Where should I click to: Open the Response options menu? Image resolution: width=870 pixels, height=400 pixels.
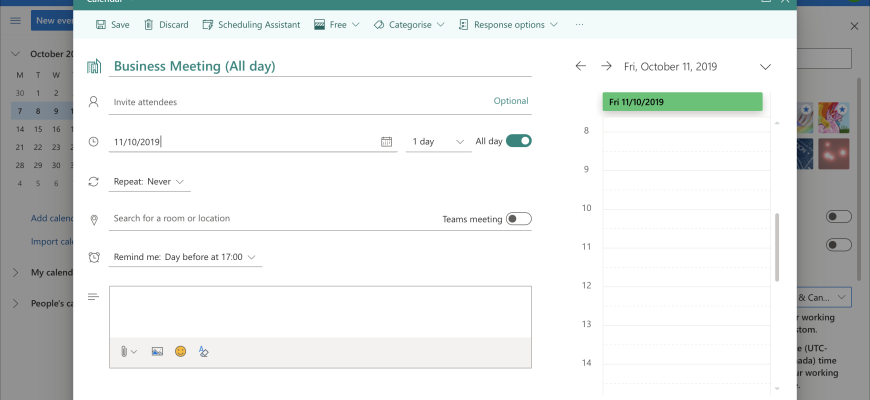516,24
